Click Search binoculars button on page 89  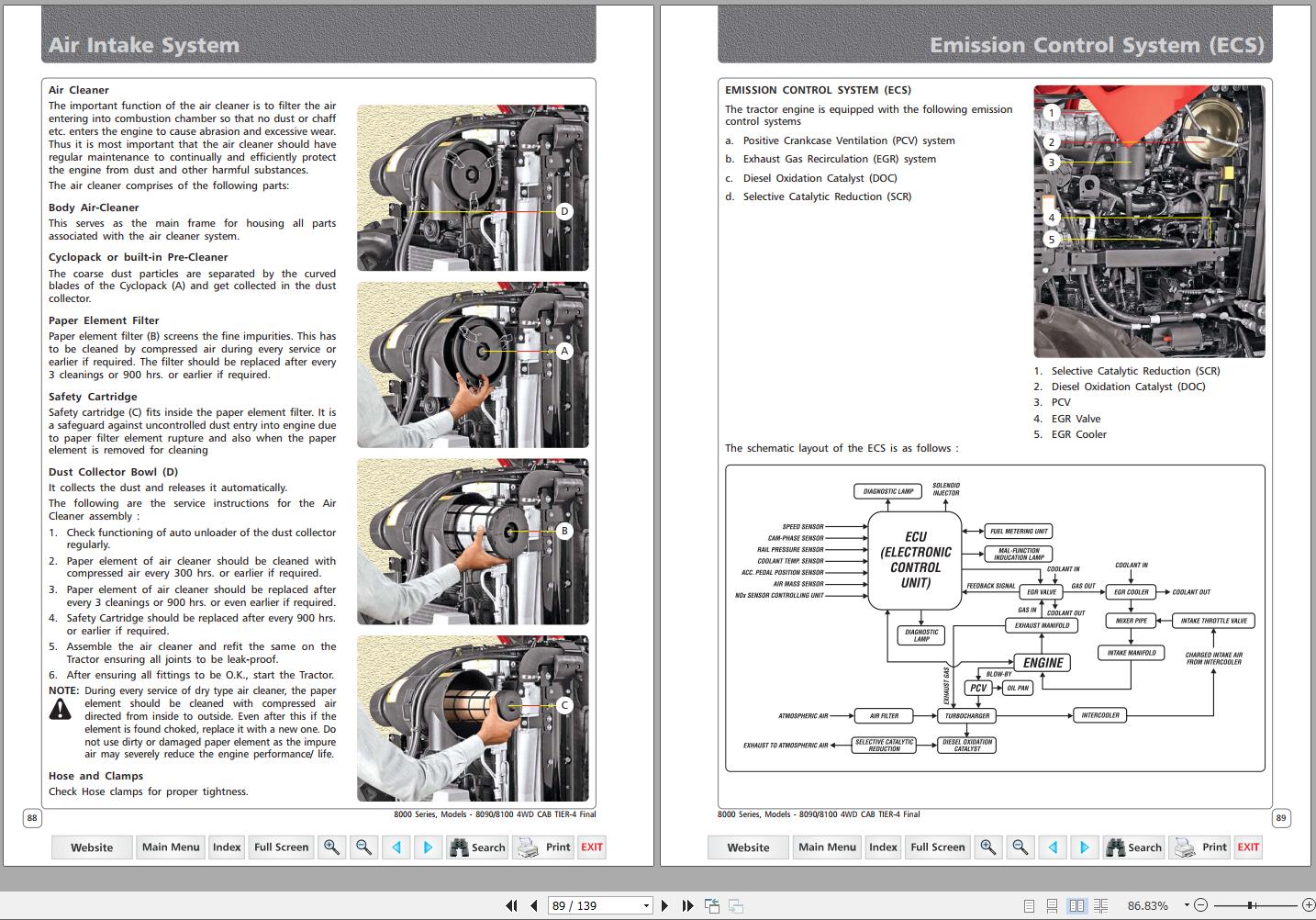tap(1133, 847)
